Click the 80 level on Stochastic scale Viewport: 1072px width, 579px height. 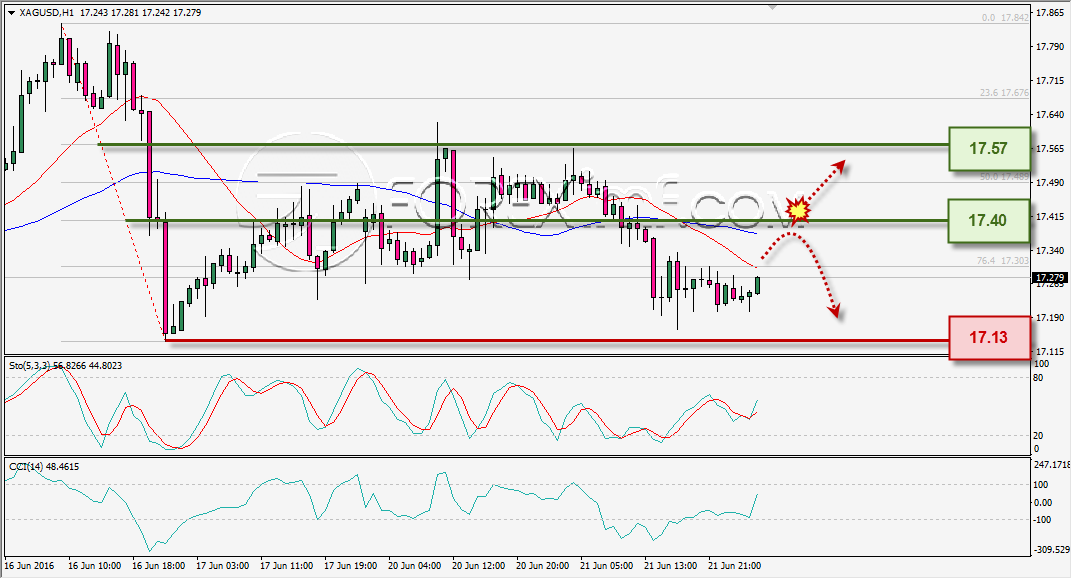pyautogui.click(x=1038, y=377)
